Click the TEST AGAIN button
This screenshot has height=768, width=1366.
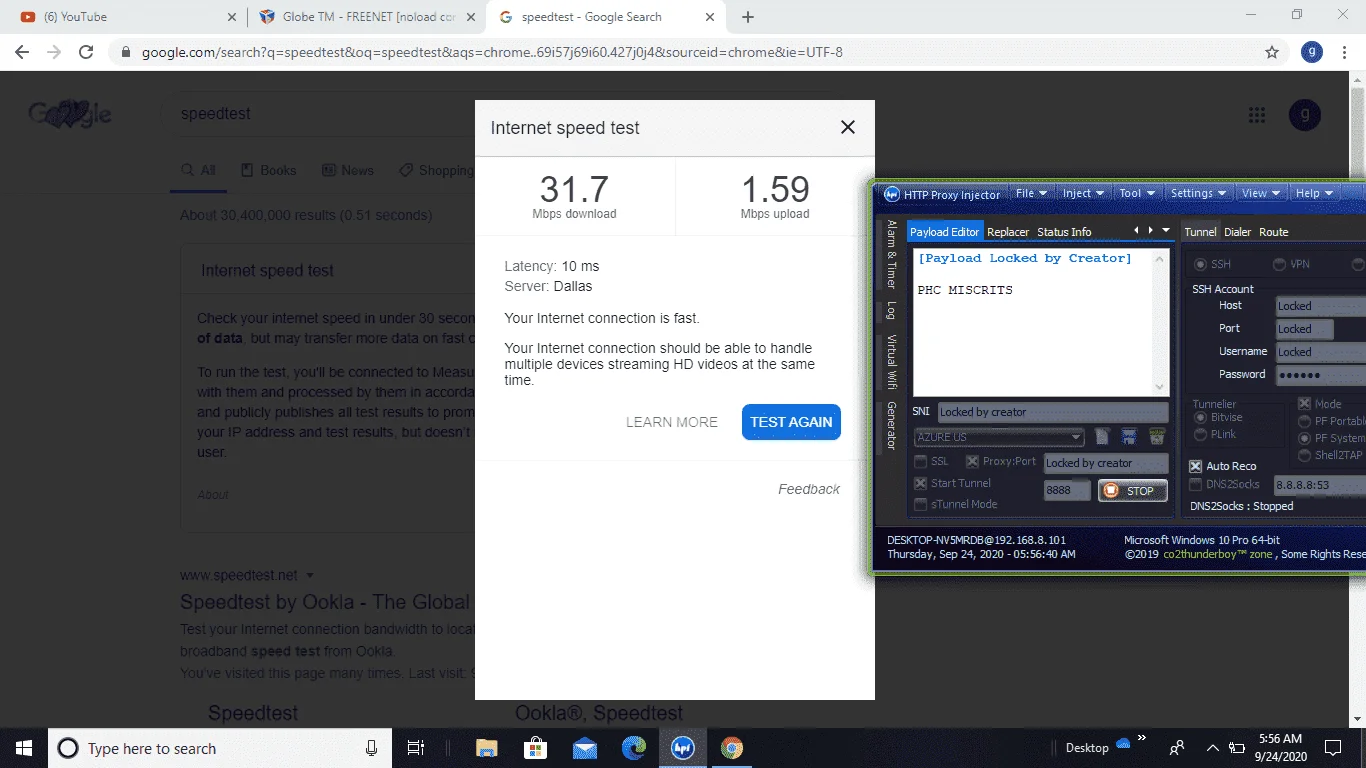click(791, 422)
